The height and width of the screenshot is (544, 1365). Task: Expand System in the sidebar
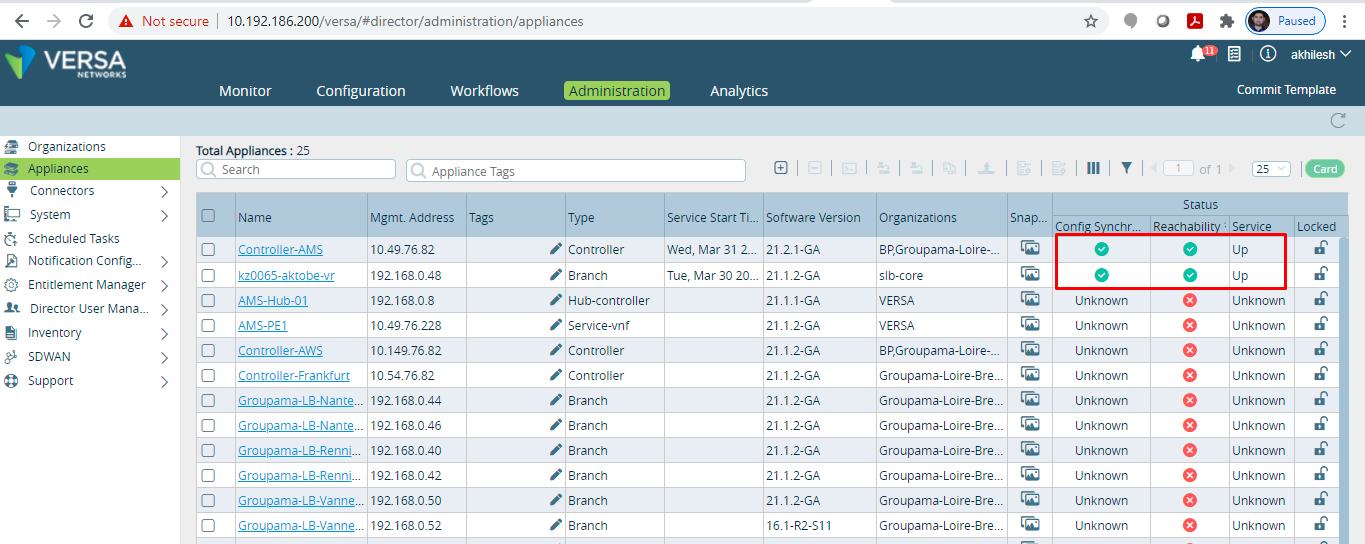(x=164, y=215)
